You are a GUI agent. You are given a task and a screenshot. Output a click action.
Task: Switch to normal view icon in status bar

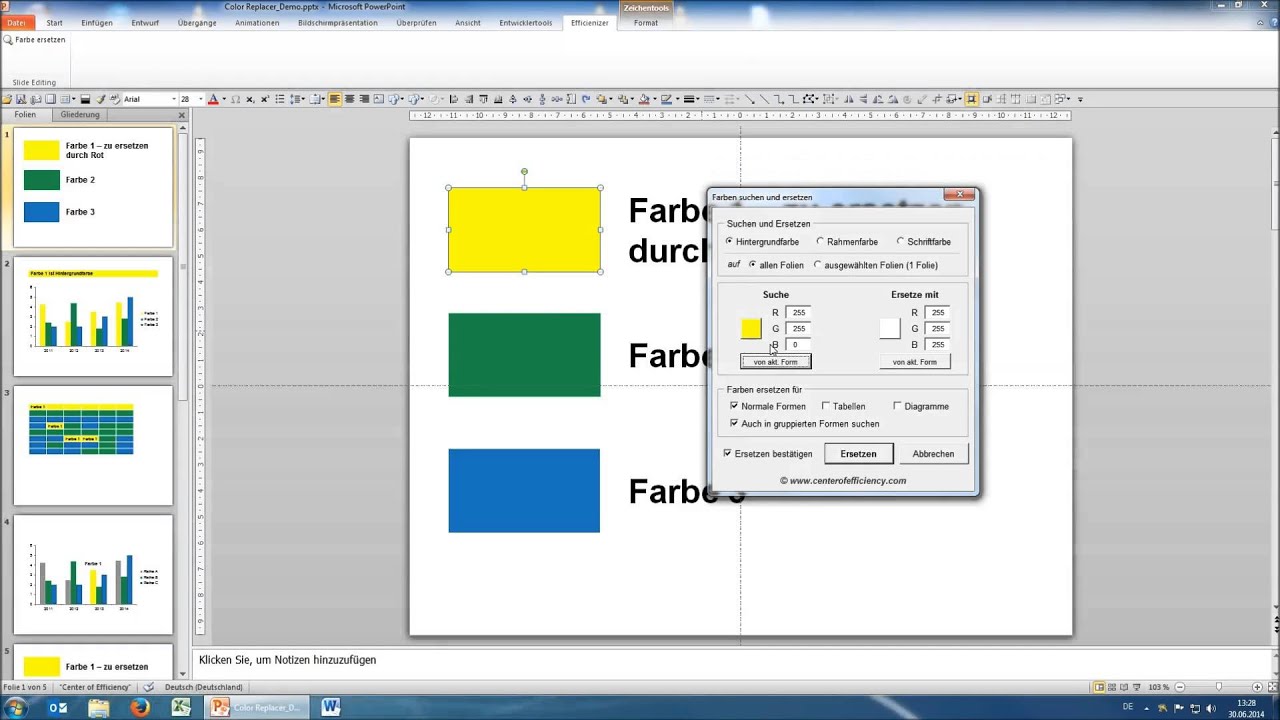1100,687
